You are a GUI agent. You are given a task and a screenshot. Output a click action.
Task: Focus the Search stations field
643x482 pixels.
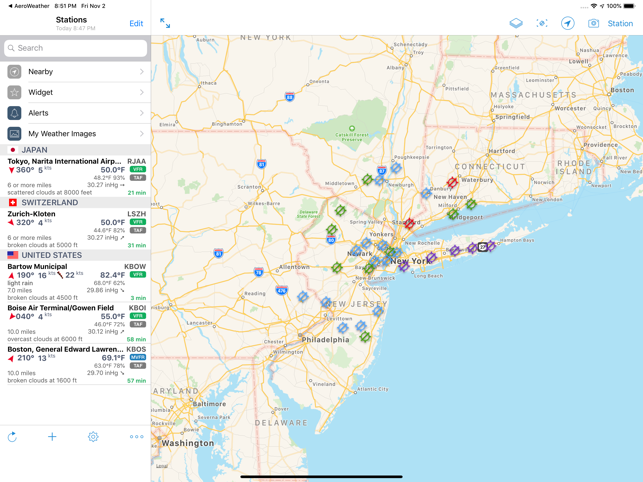pyautogui.click(x=75, y=48)
